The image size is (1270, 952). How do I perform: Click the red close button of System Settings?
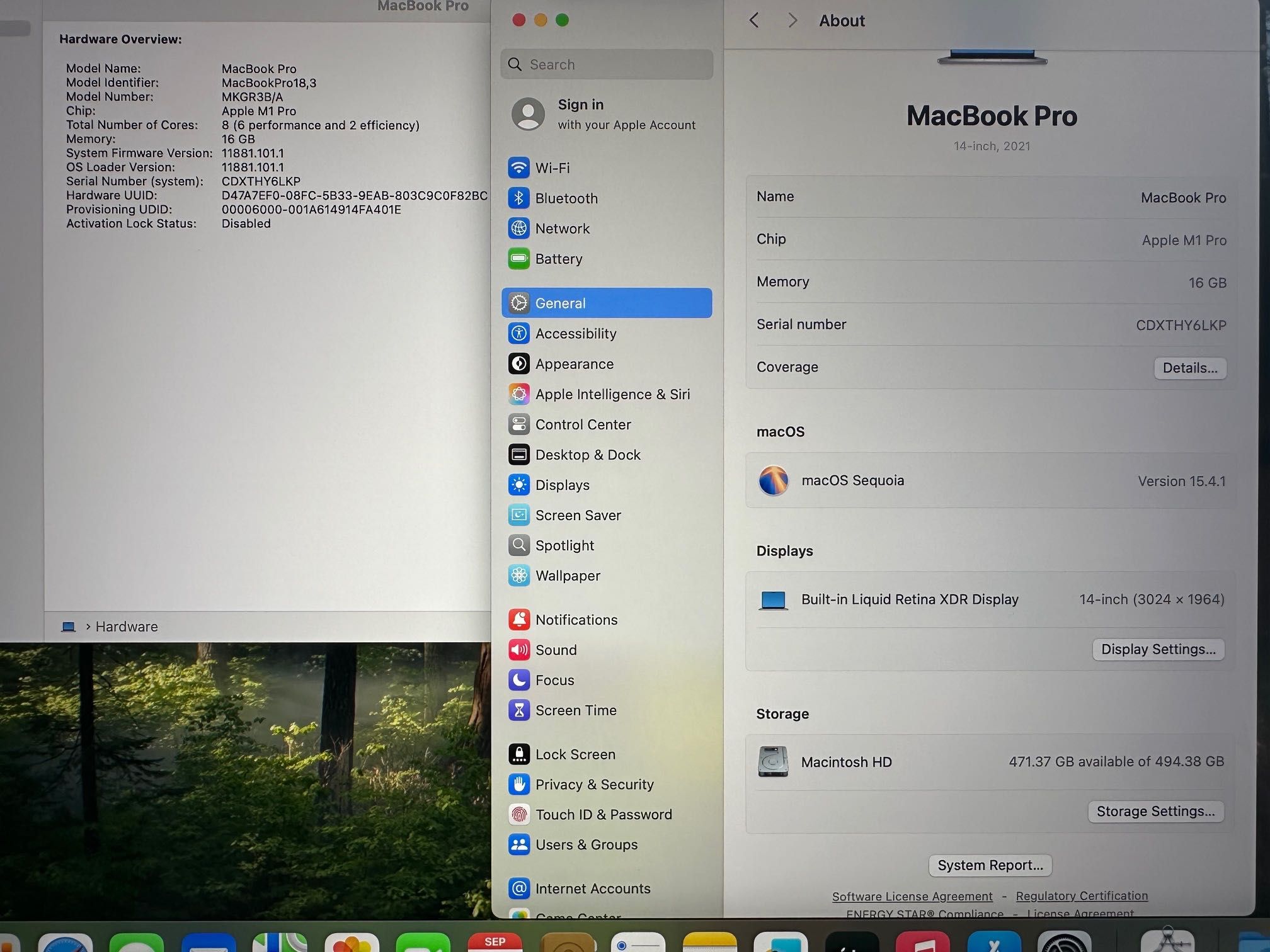(519, 20)
